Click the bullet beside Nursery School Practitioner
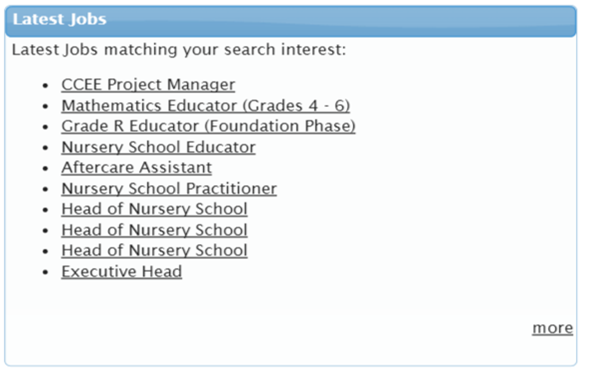The image size is (590, 386). pyautogui.click(x=46, y=189)
